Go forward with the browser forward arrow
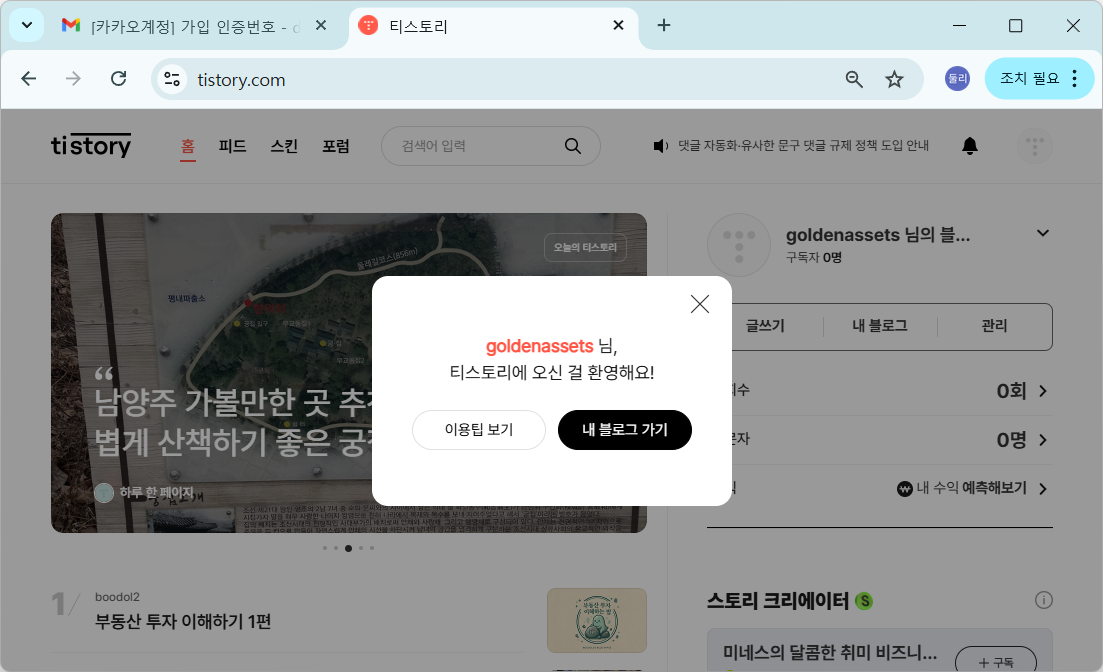 73,78
